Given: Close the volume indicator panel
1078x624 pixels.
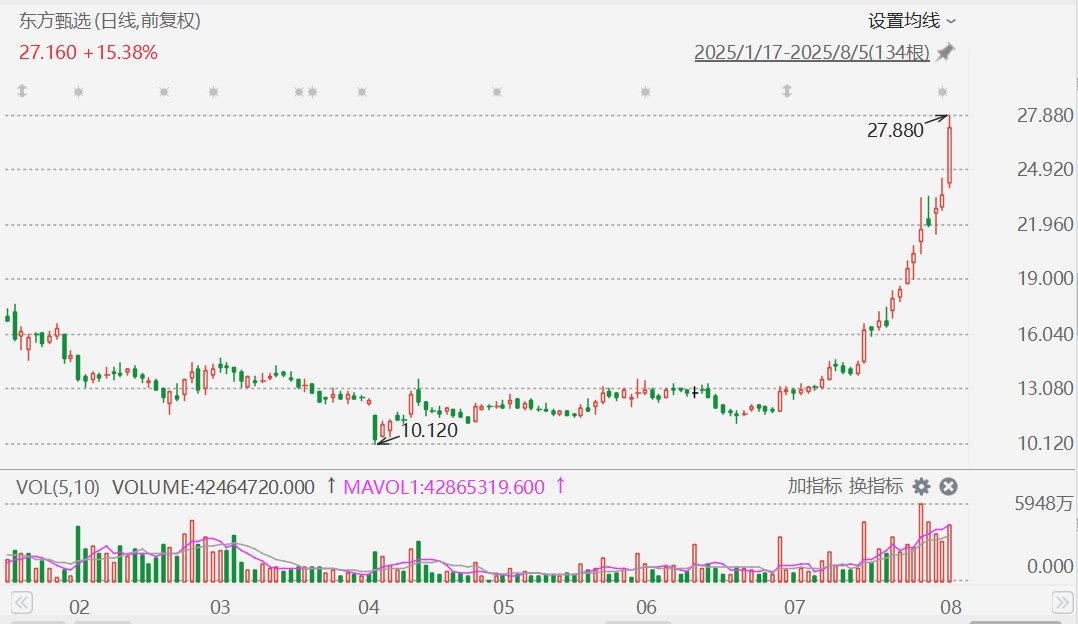Looking at the screenshot, I should [x=949, y=487].
